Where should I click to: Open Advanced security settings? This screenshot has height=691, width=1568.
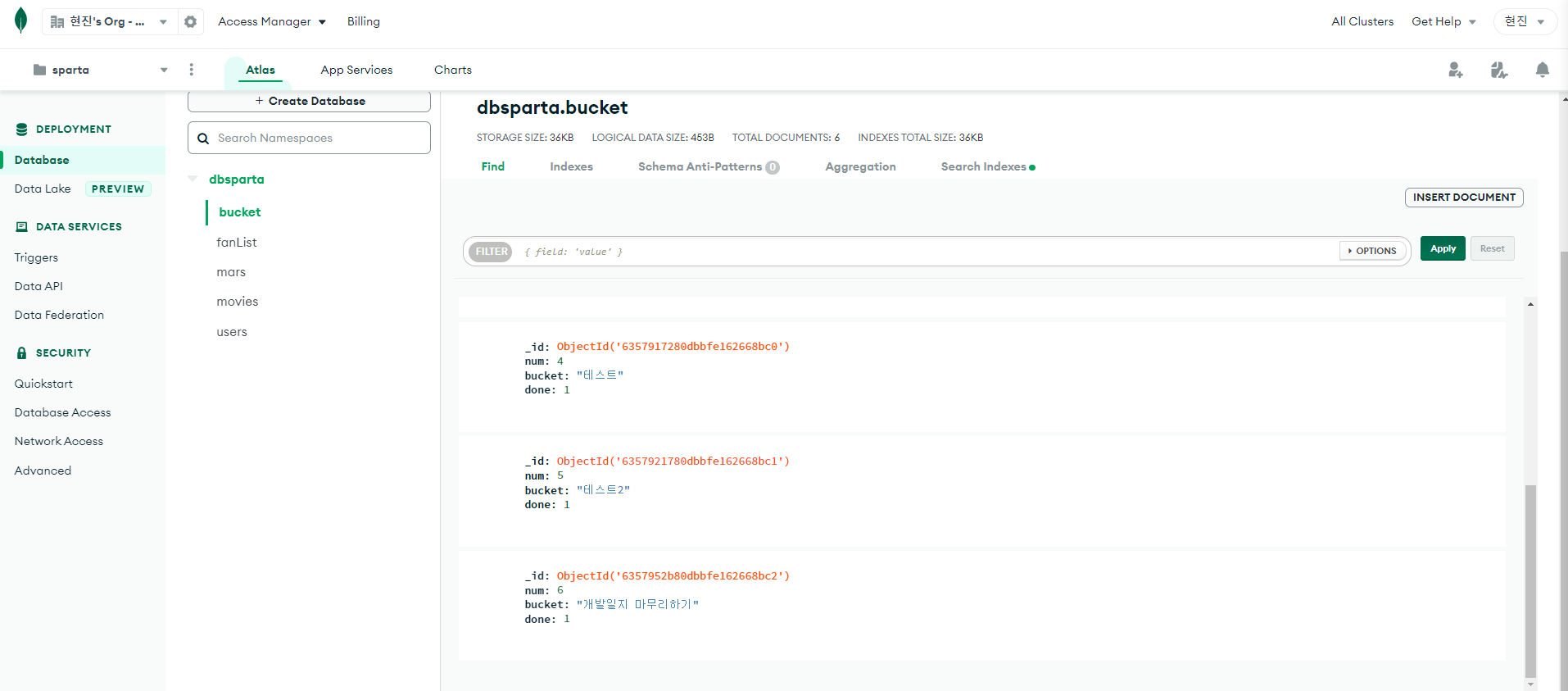43,471
